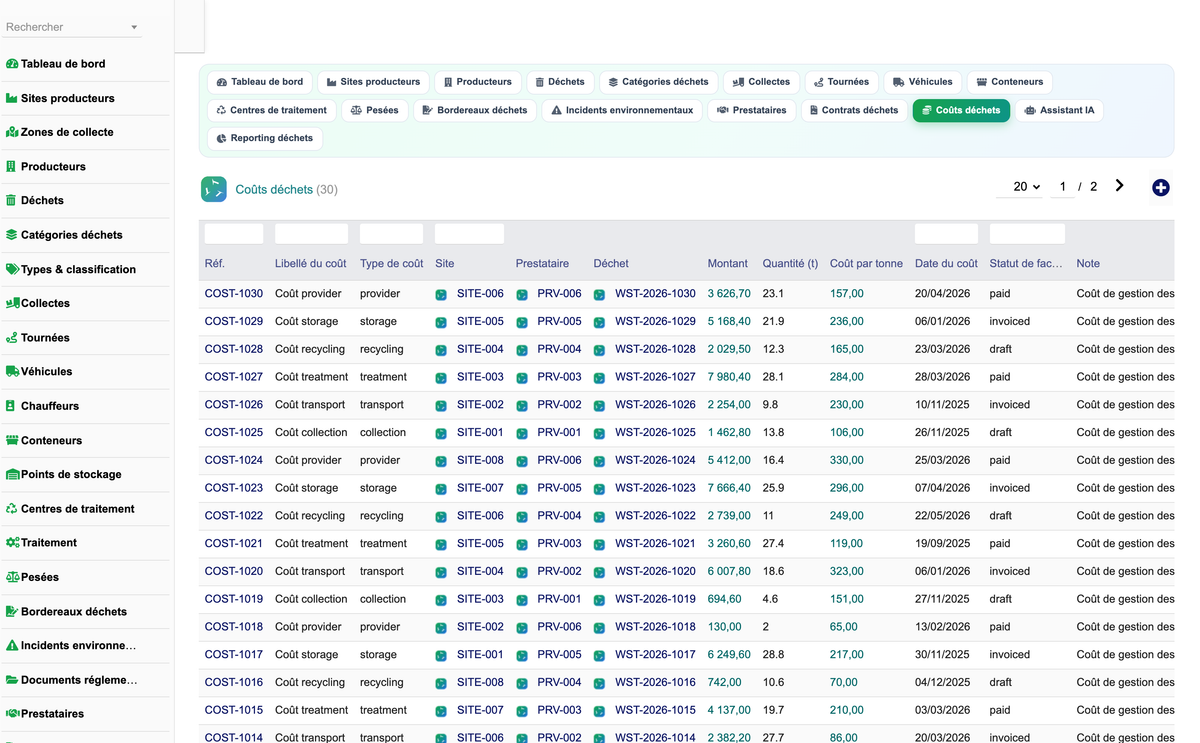Switch to Sites producteurs tab

373,82
